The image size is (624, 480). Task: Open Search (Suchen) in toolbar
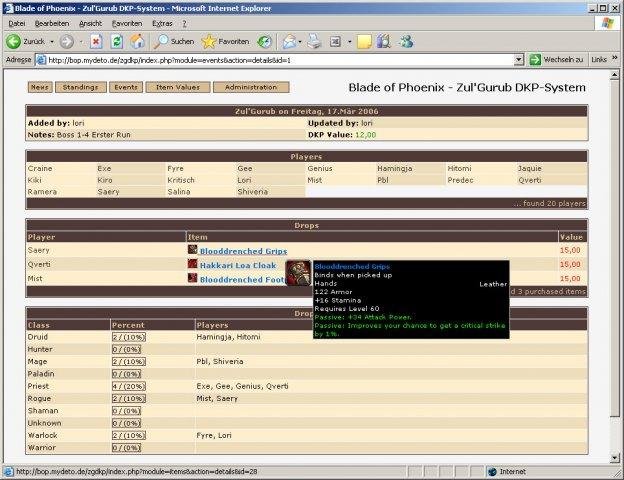coord(174,42)
